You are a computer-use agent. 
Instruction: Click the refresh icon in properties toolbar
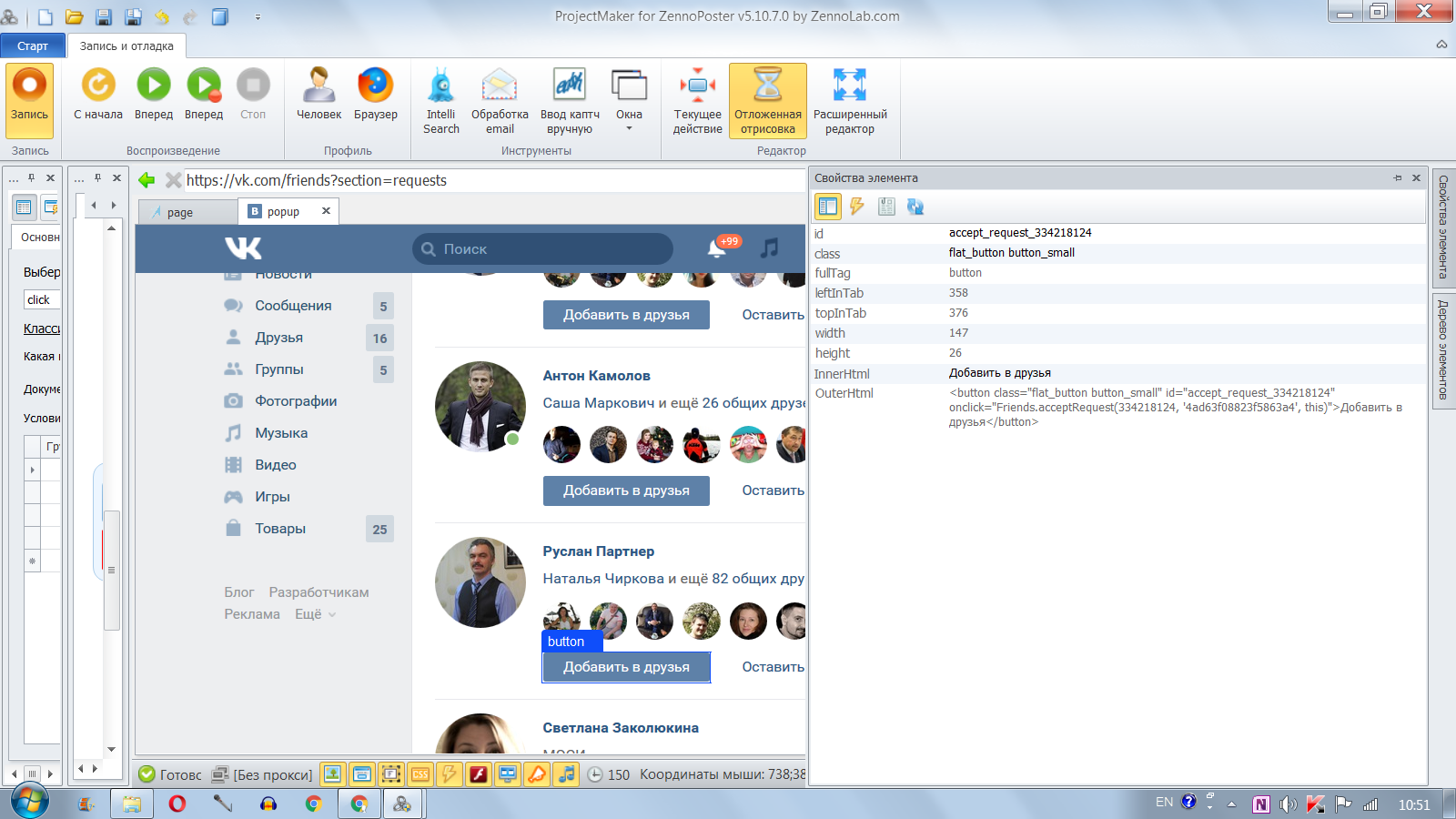(915, 207)
